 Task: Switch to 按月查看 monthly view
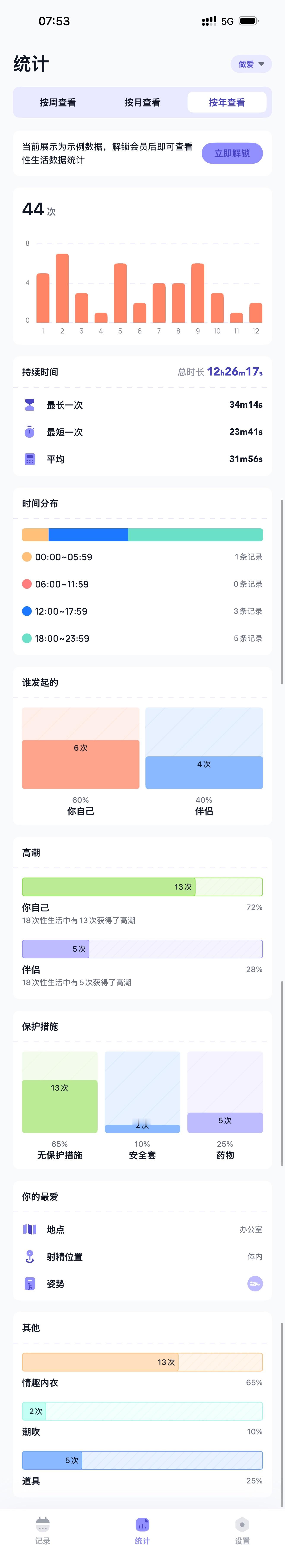[x=142, y=102]
